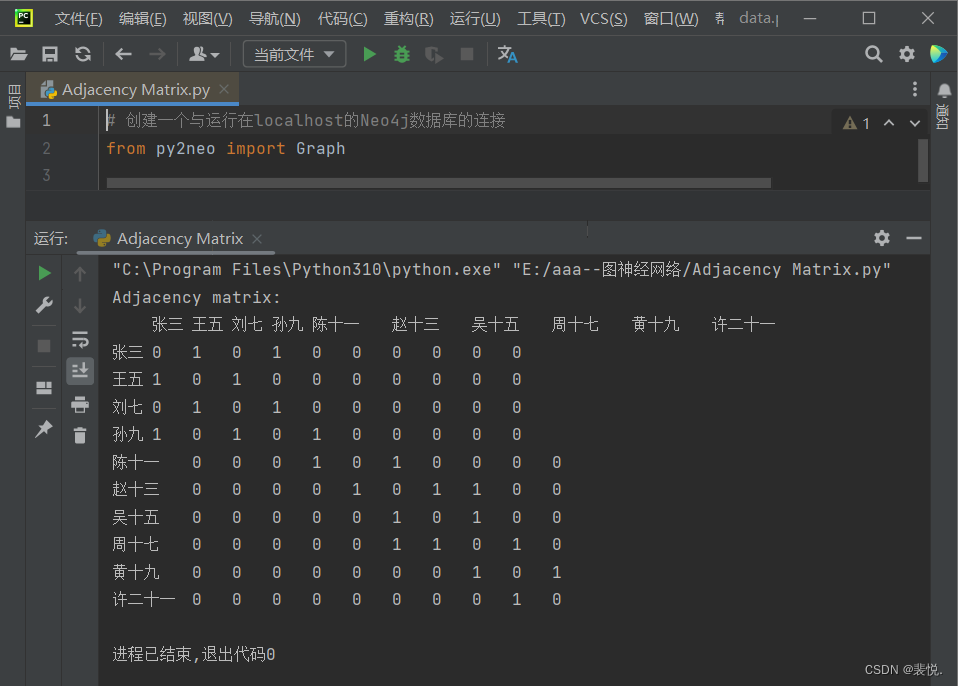Expand the VCS user profile dropdown arrow
Viewport: 958px width, 686px height.
[215, 55]
